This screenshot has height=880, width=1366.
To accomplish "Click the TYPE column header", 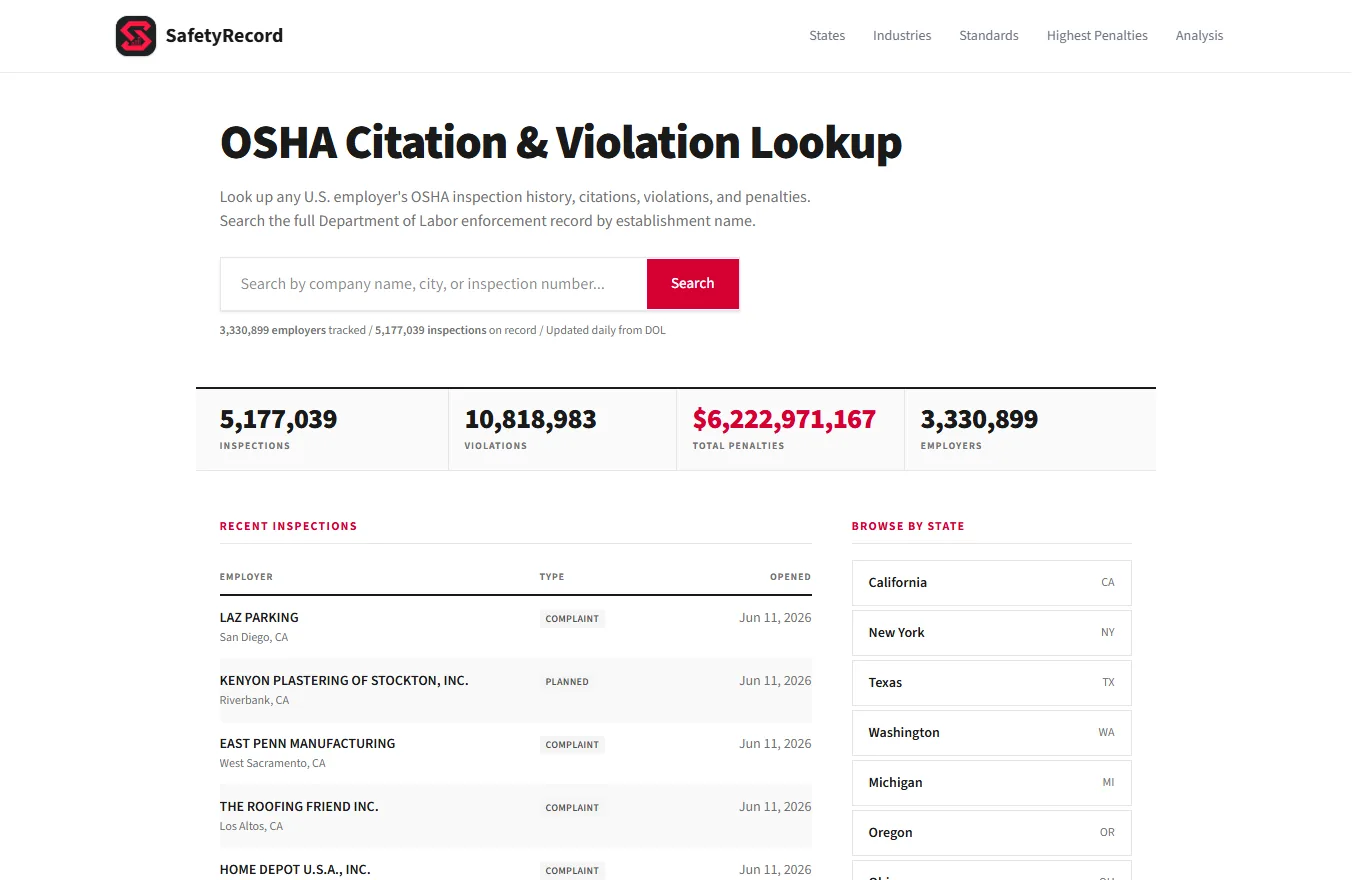I will pos(552,577).
